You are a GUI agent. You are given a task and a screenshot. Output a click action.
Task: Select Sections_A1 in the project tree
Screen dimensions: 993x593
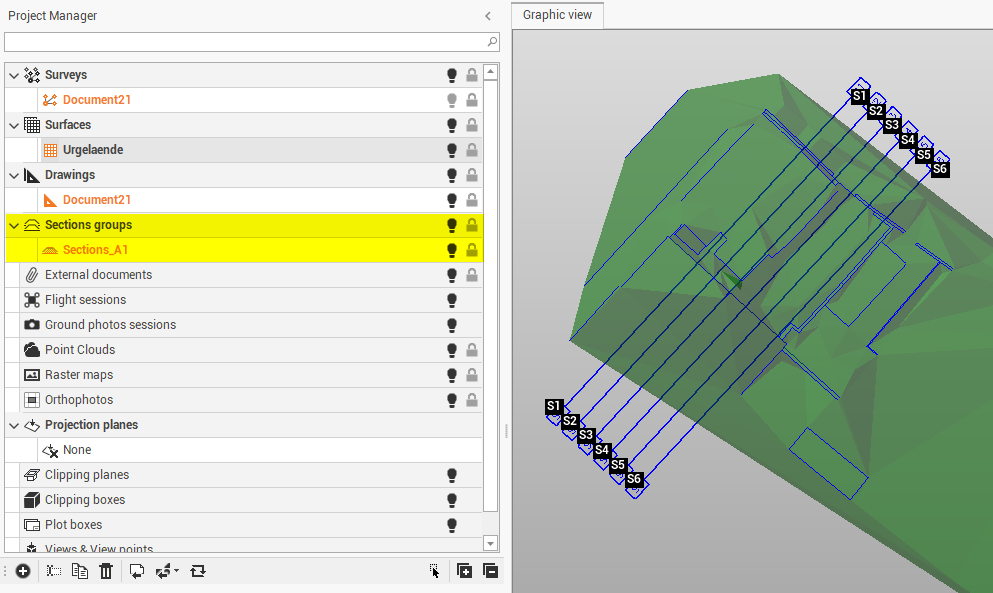coord(95,250)
